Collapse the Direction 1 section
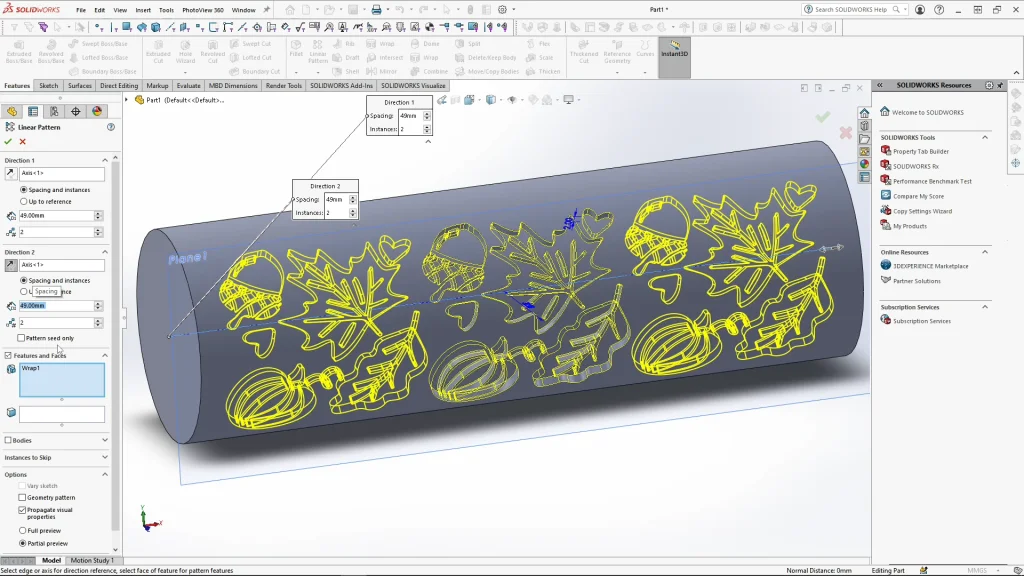The image size is (1024, 576). click(x=104, y=160)
